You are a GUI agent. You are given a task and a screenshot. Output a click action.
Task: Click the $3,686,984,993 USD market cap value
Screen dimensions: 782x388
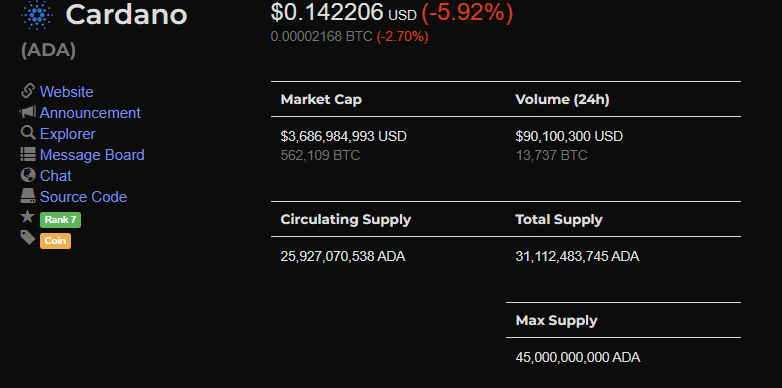click(344, 136)
